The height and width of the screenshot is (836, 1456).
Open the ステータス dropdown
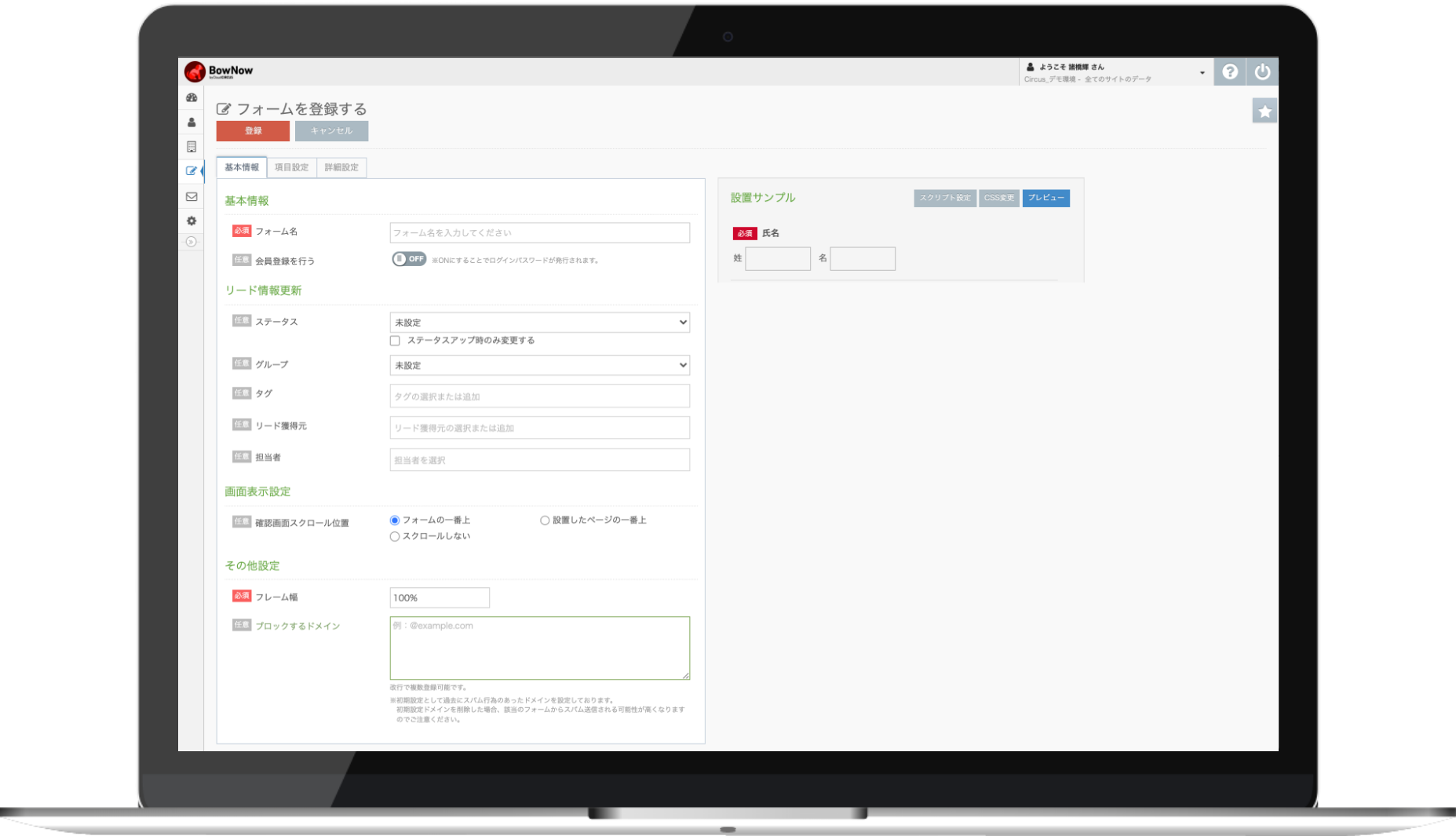pyautogui.click(x=539, y=323)
